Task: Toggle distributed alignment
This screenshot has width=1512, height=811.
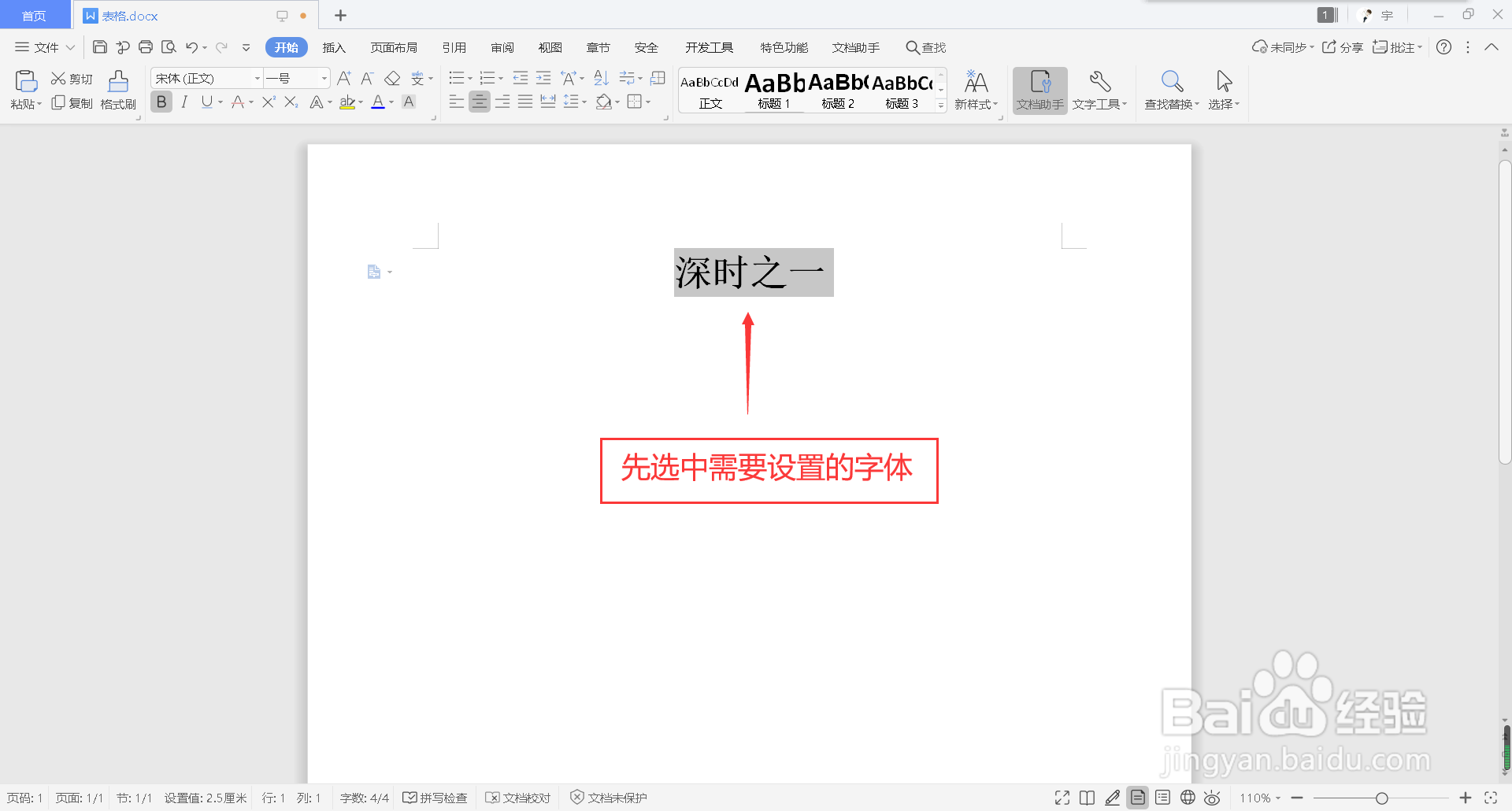Action: point(548,102)
